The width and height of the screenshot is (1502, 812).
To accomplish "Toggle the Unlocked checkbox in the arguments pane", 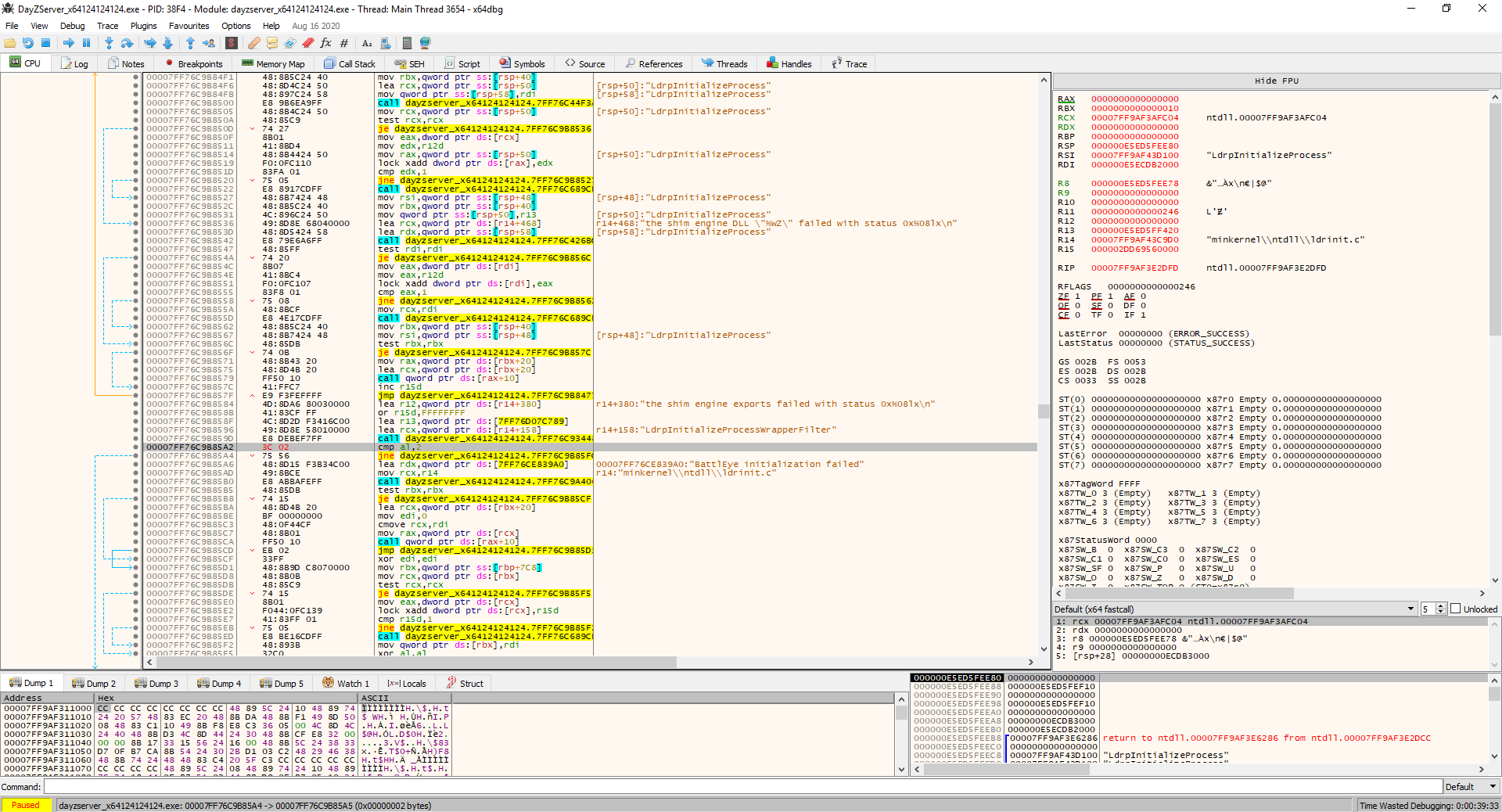I will pos(1456,609).
